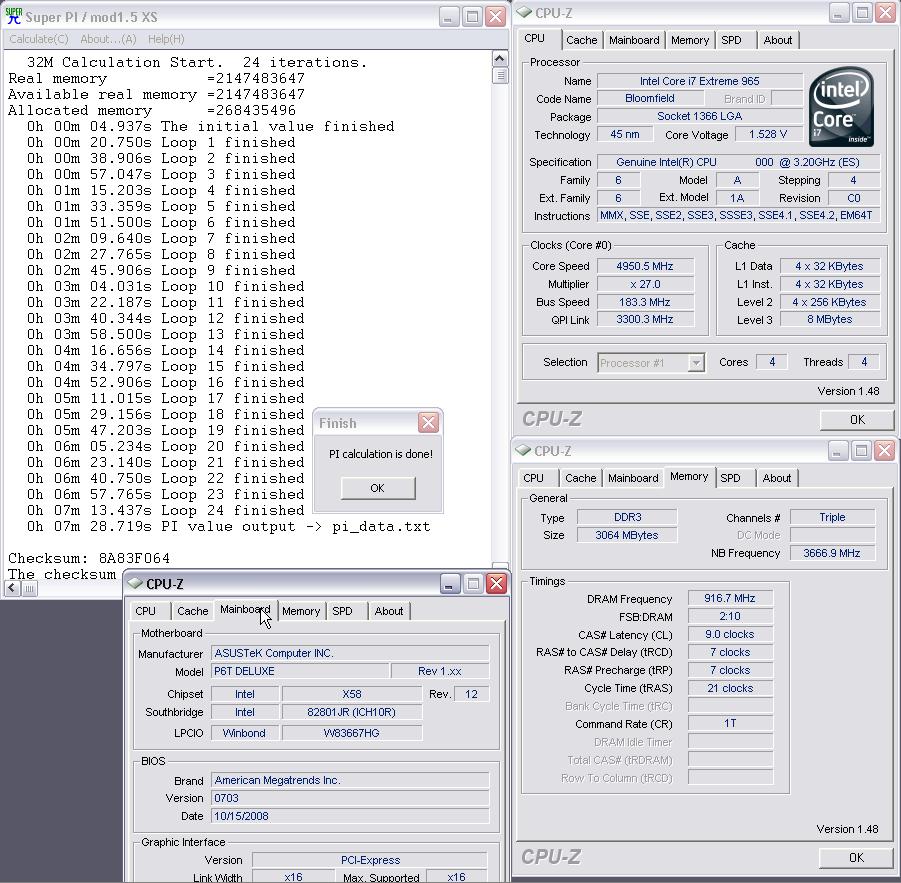Click the Super PI logo in the title bar

tap(13, 16)
